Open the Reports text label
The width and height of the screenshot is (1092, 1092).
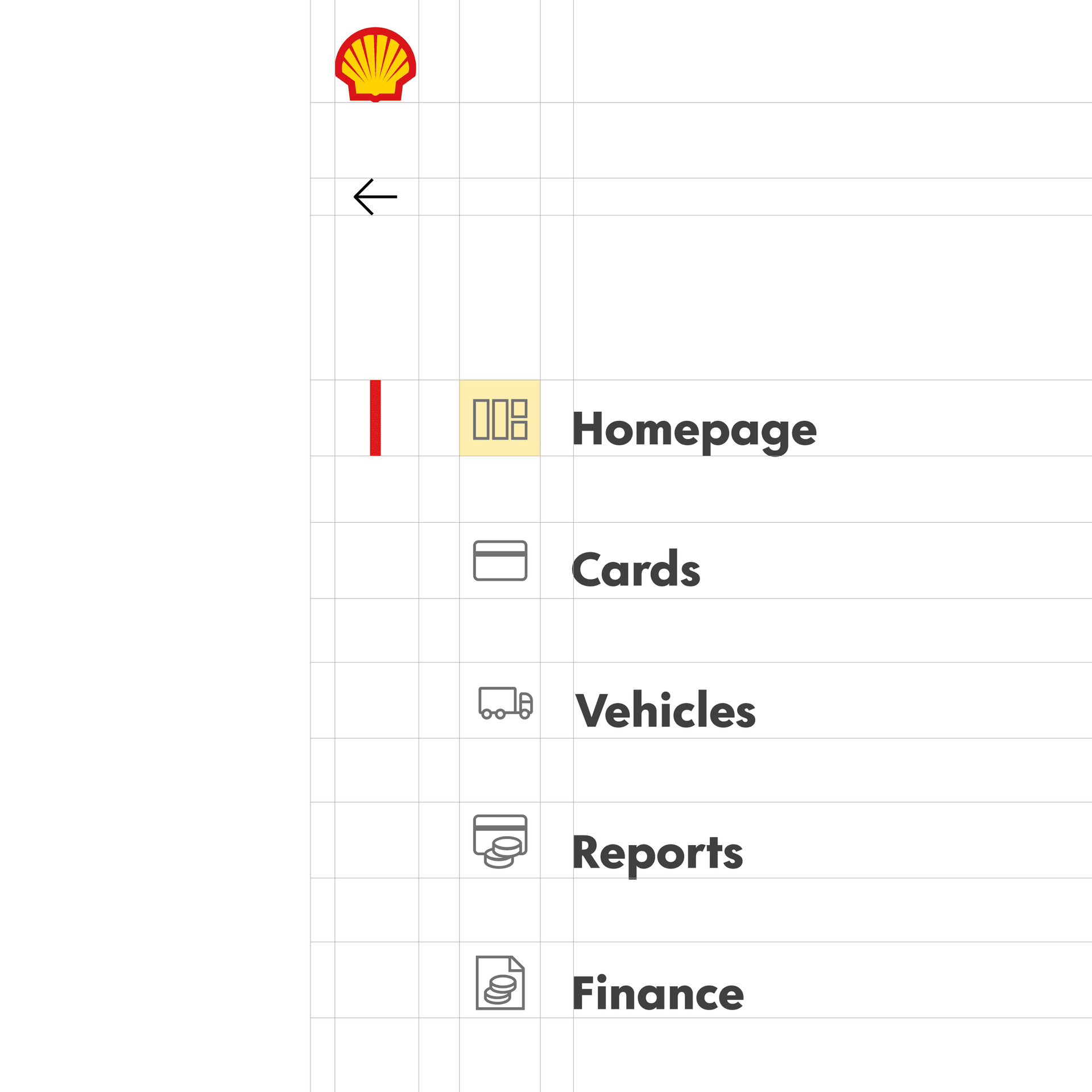[657, 853]
